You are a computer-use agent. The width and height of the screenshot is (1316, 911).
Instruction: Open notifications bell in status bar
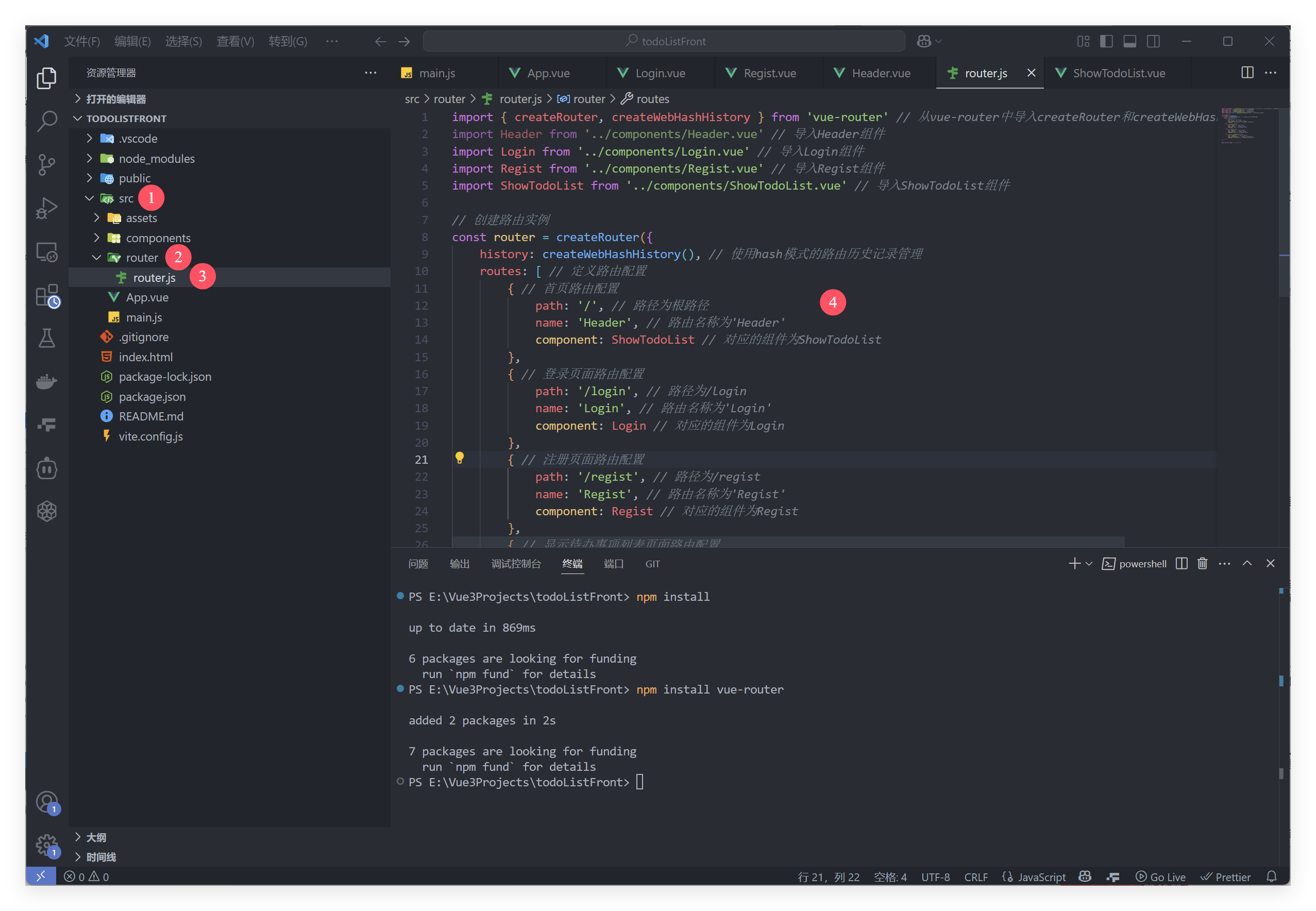[1272, 877]
